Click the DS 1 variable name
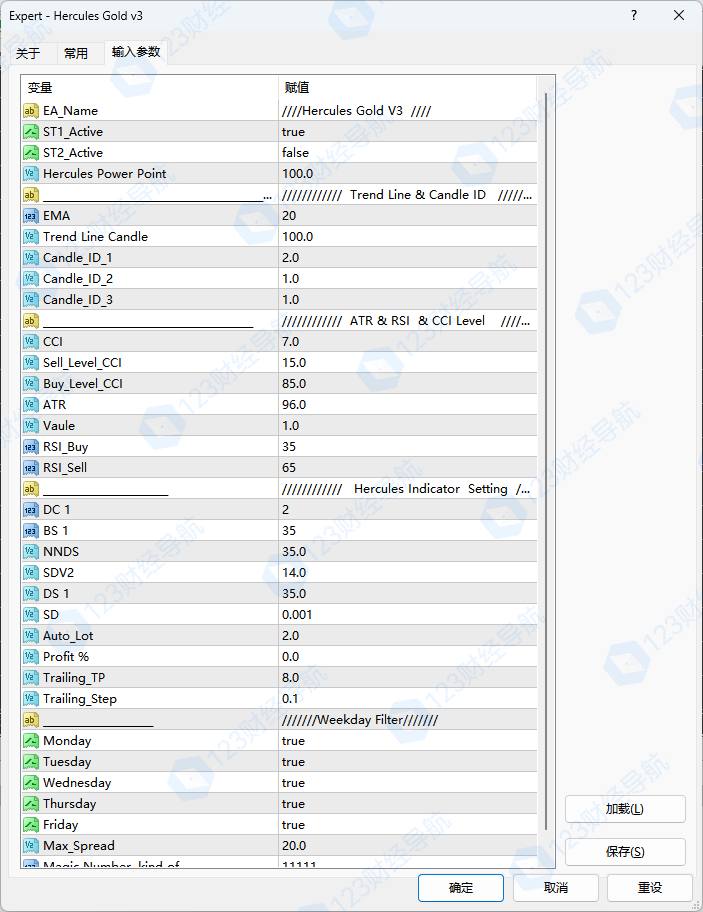This screenshot has width=703, height=912. 56,593
